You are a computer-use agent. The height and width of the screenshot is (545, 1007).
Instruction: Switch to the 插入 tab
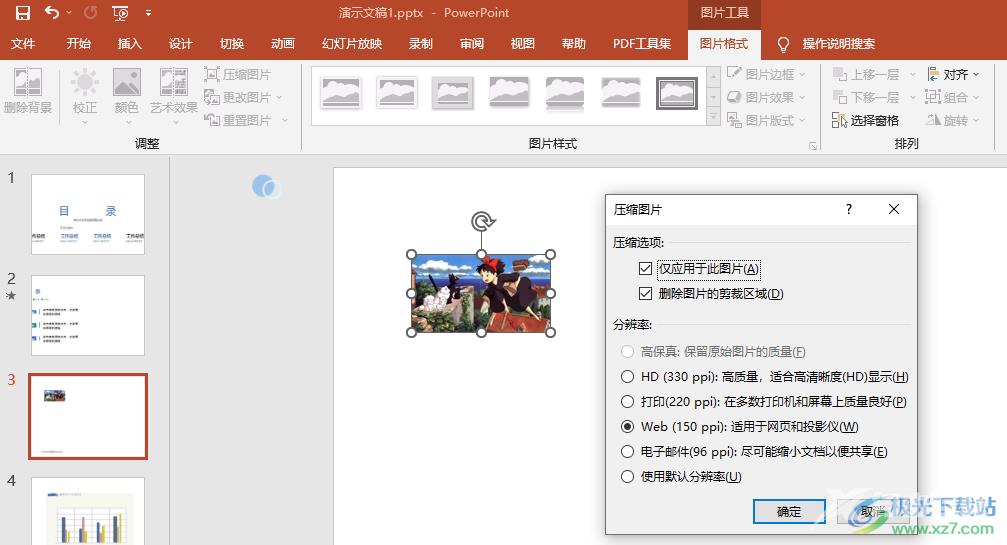pos(129,44)
